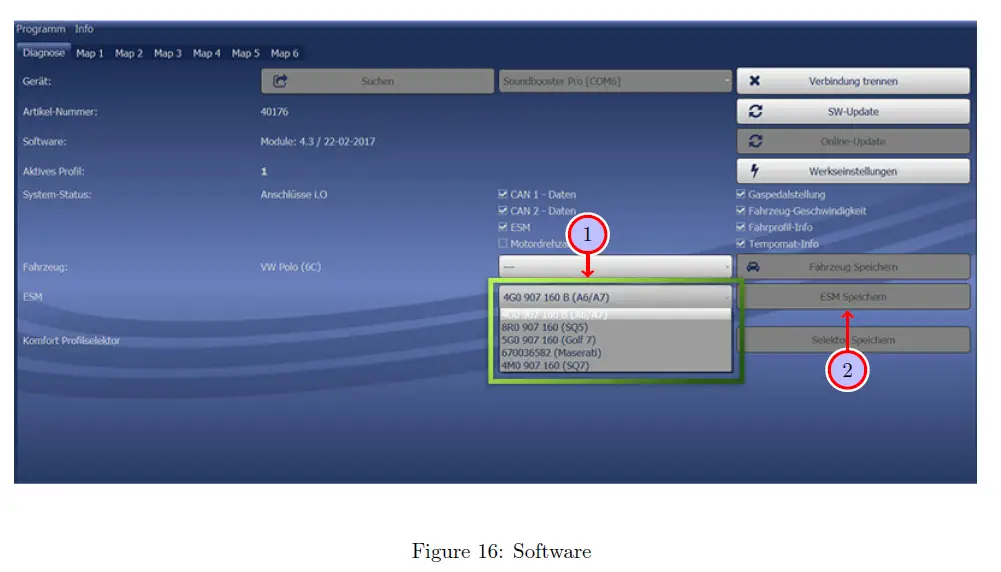Click the Verbindung trennen button

[853, 81]
